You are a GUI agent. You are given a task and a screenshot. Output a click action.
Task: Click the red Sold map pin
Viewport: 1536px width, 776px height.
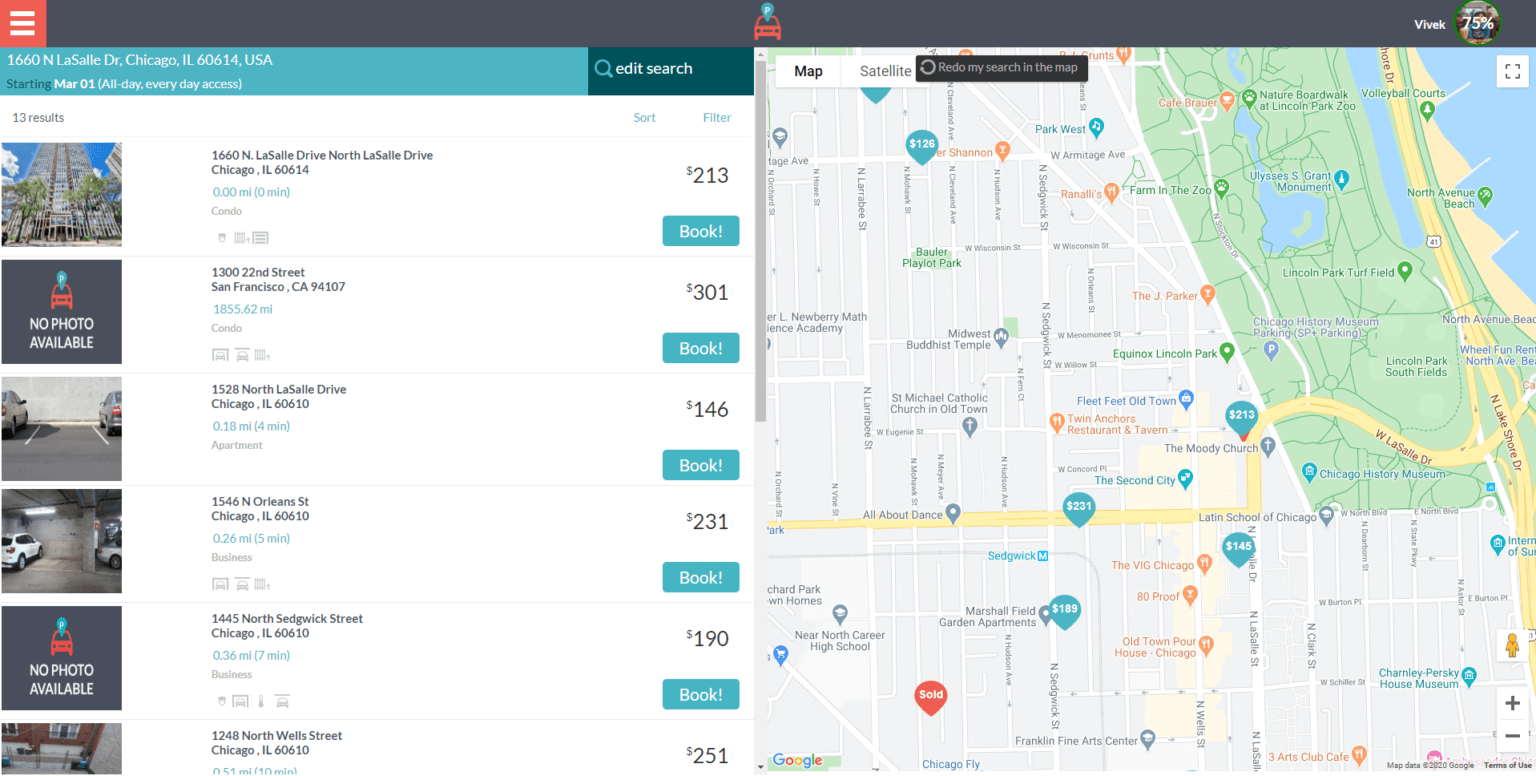coord(930,697)
